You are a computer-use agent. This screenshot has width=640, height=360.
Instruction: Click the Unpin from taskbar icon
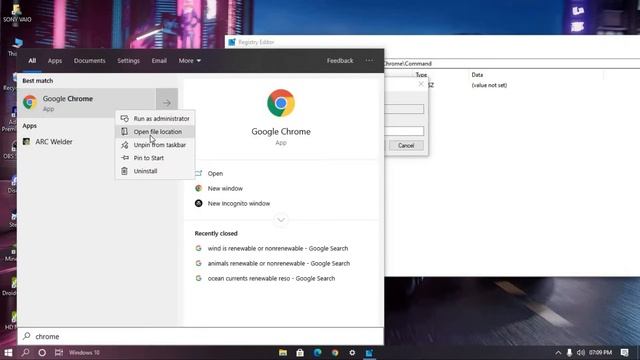(124, 145)
